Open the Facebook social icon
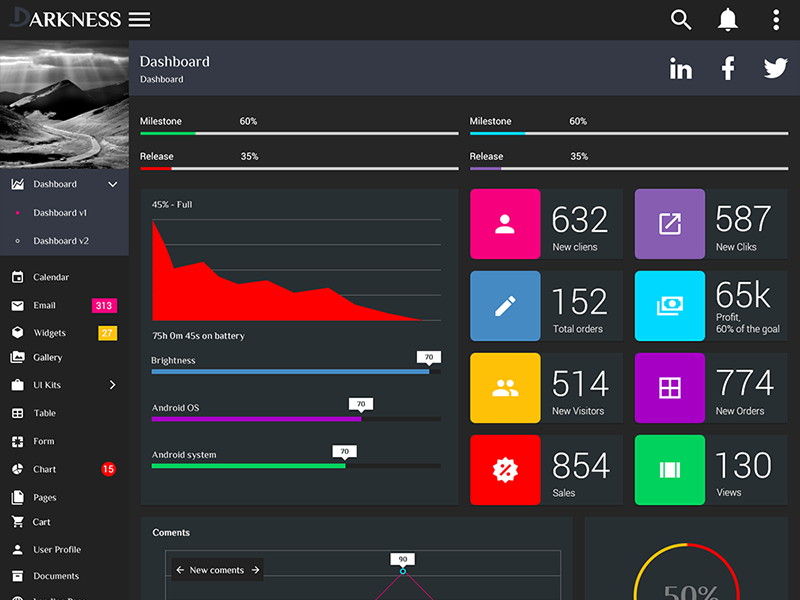Screen dimensions: 800x600 (728, 68)
